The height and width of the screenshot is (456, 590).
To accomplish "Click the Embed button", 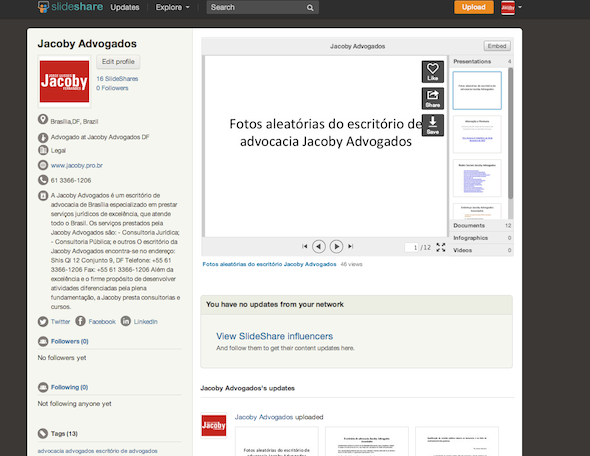I will coord(497,46).
